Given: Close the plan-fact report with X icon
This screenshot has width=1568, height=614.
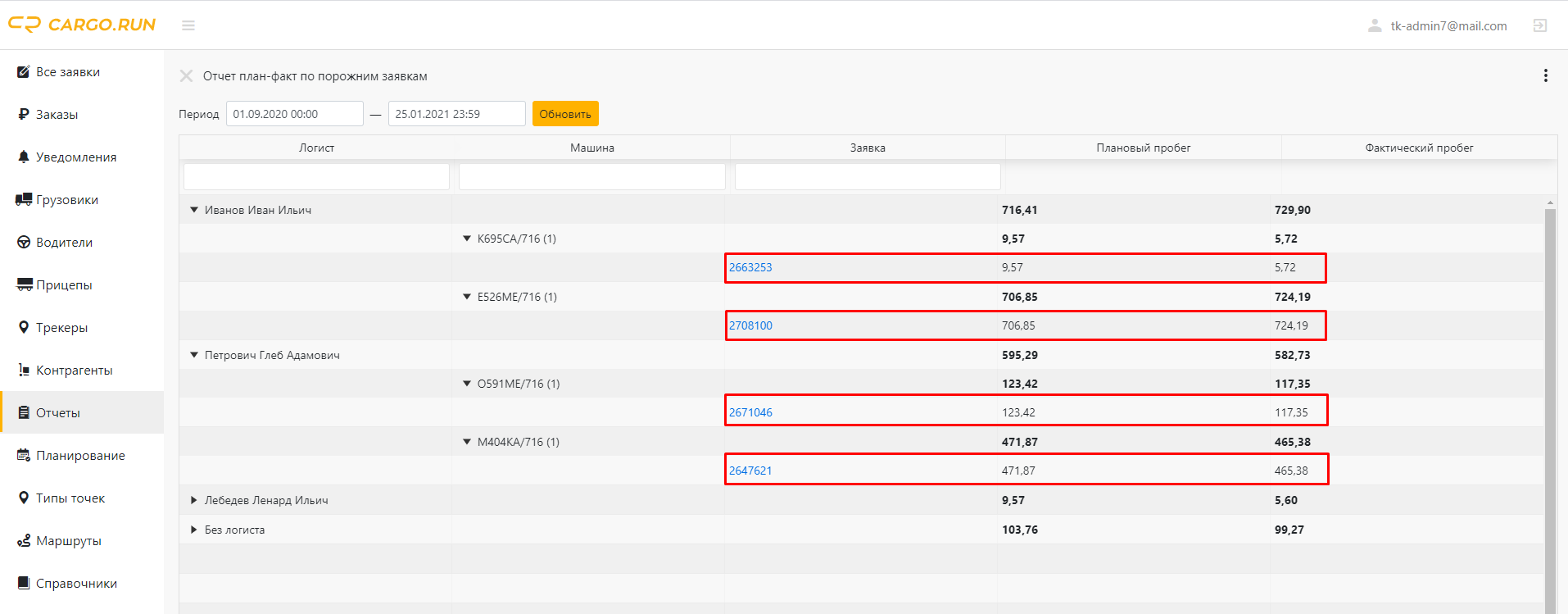Looking at the screenshot, I should pos(187,76).
